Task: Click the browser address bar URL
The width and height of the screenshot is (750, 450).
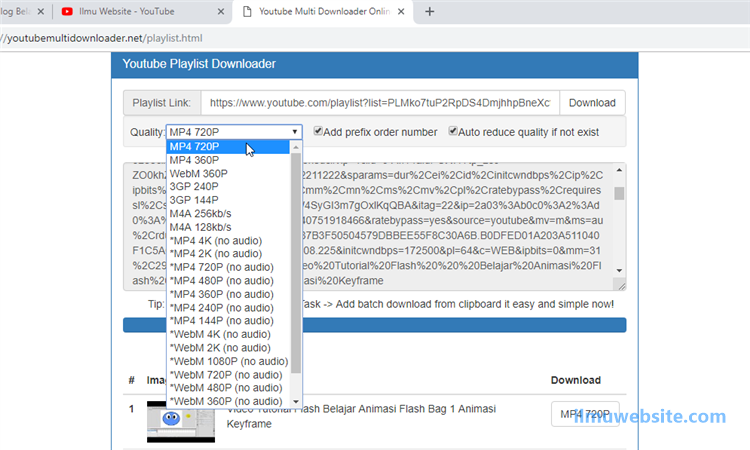Action: pos(103,38)
